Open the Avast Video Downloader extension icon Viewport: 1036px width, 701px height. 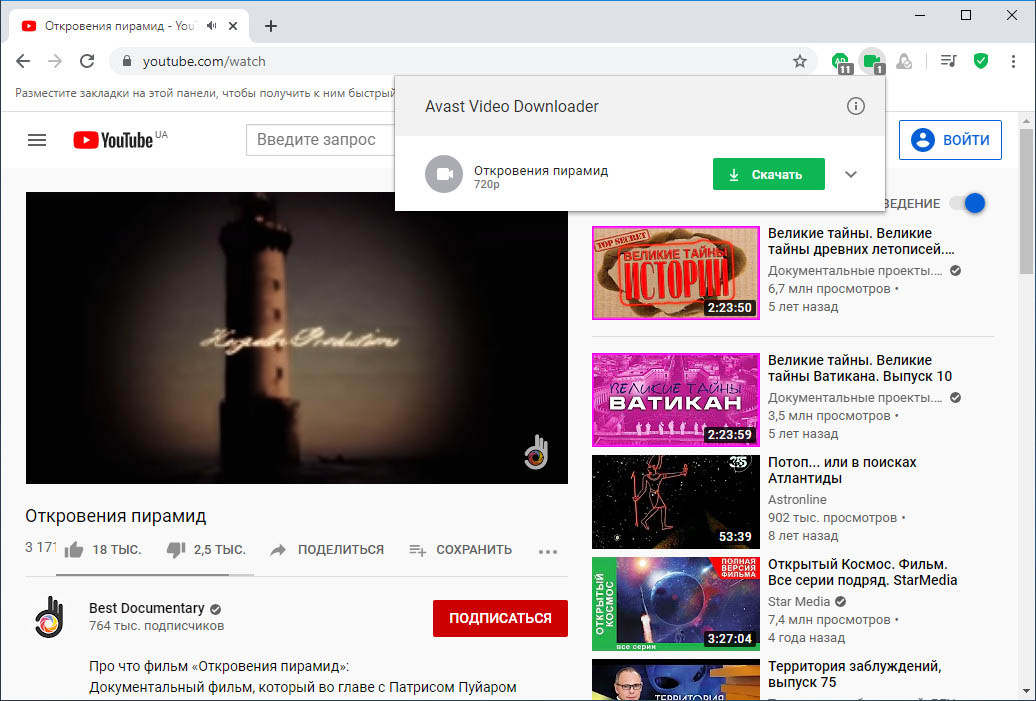pos(873,61)
